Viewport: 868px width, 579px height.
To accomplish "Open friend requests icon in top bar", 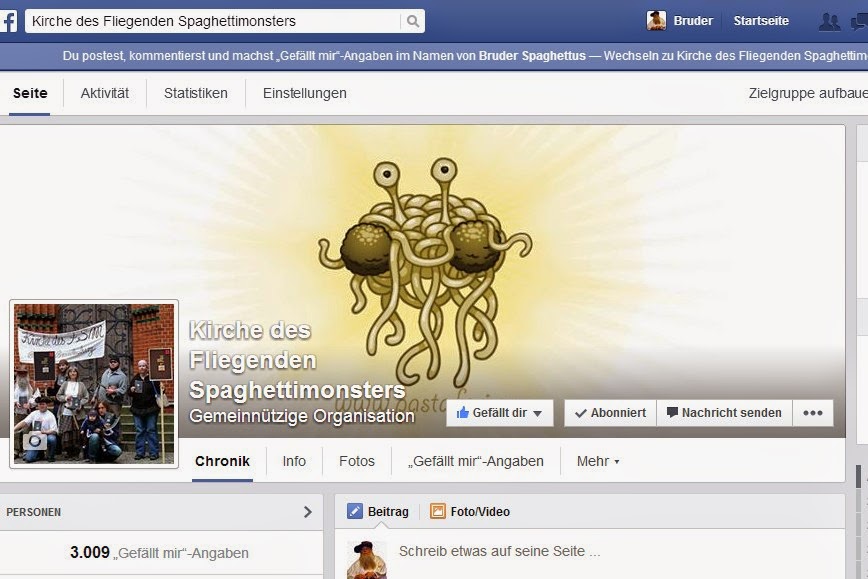I will [x=828, y=21].
